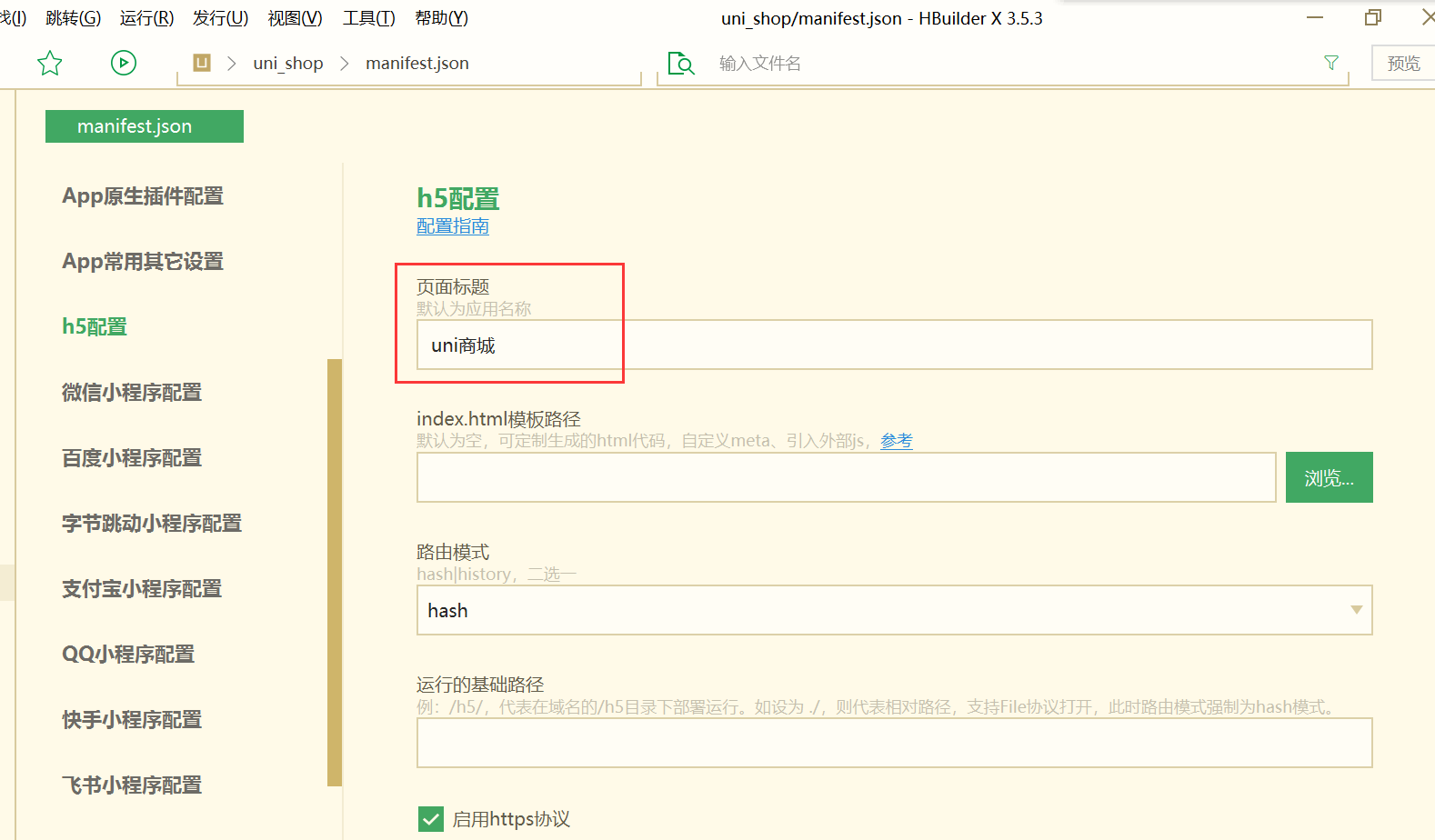
Task: Click the 运行的基础路径 input field
Action: point(894,743)
